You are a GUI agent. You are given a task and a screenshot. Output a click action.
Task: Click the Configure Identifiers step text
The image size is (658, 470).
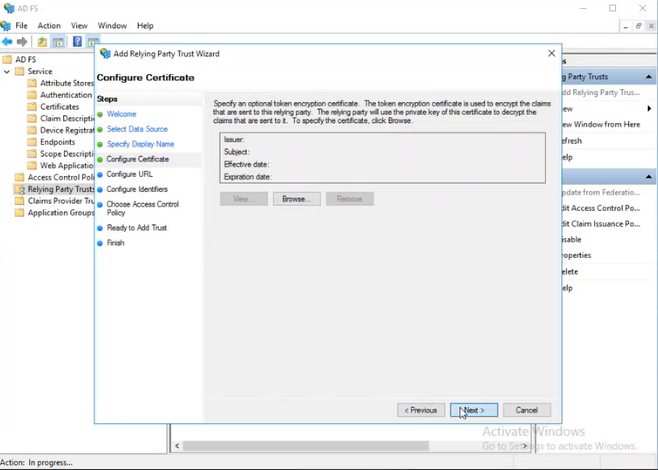[x=137, y=189]
